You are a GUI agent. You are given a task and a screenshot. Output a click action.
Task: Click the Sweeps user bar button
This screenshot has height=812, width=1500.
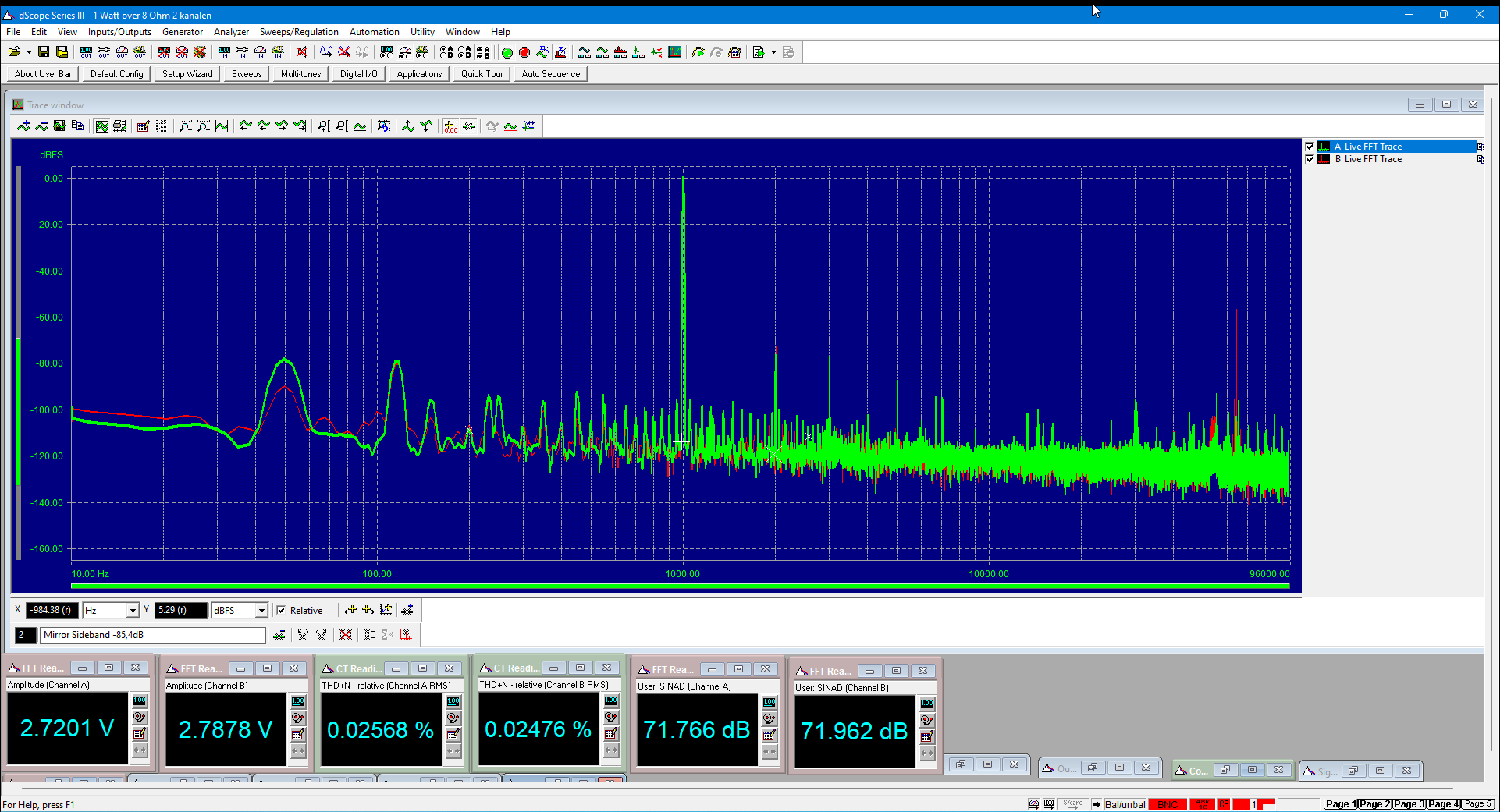click(x=247, y=74)
